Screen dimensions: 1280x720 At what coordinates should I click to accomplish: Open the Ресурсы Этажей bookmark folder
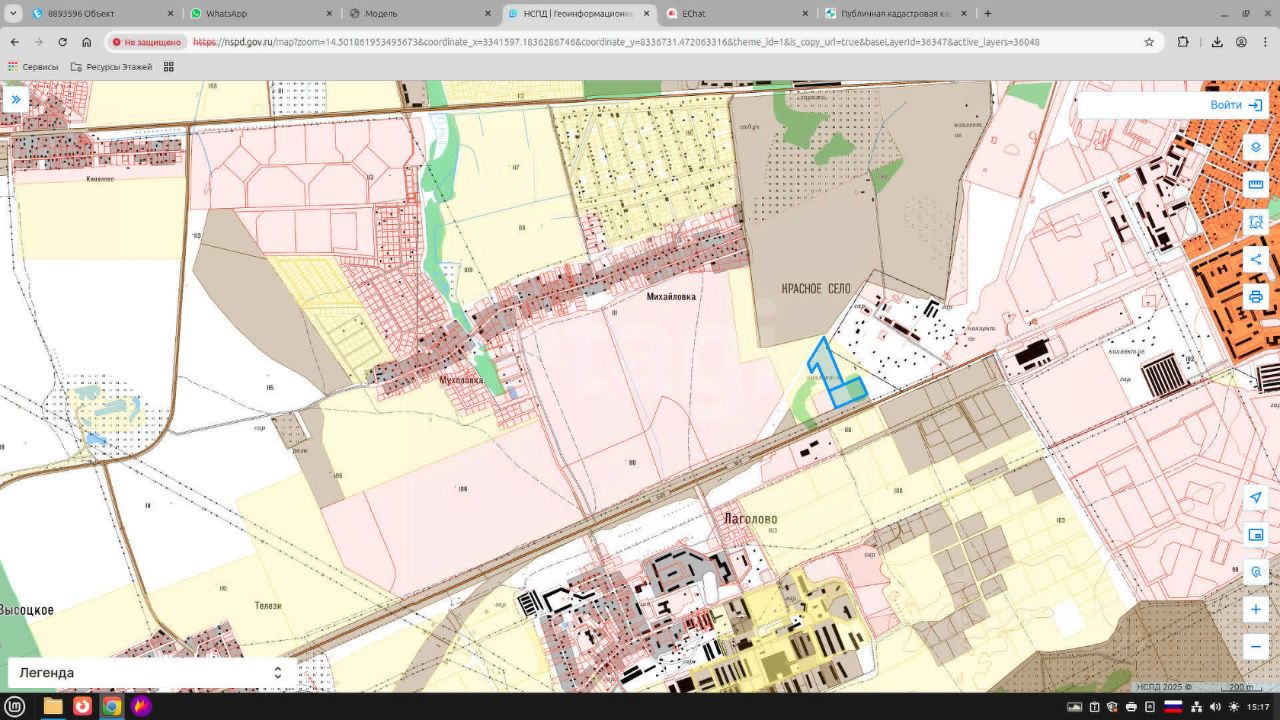pos(110,67)
